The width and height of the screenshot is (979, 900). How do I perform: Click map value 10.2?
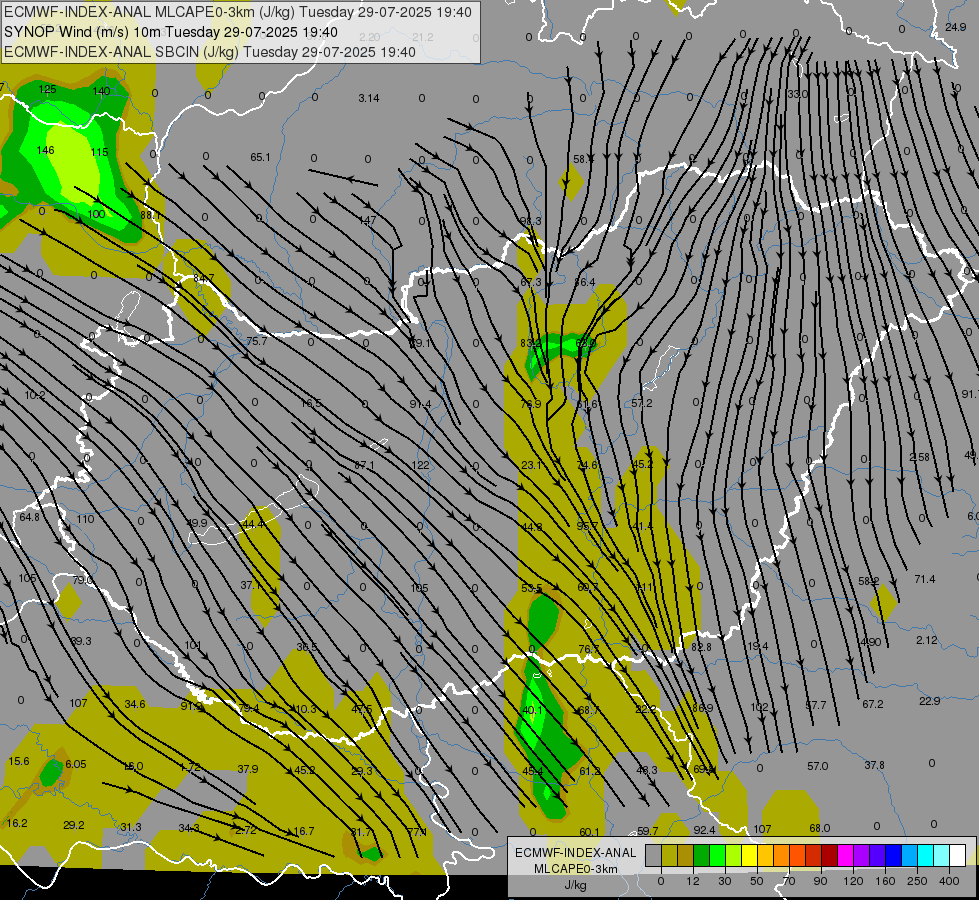pyautogui.click(x=35, y=395)
